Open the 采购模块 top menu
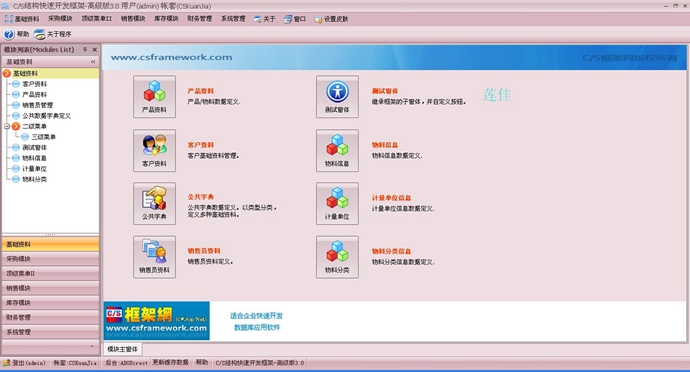Image resolution: width=690 pixels, height=372 pixels. click(x=60, y=18)
